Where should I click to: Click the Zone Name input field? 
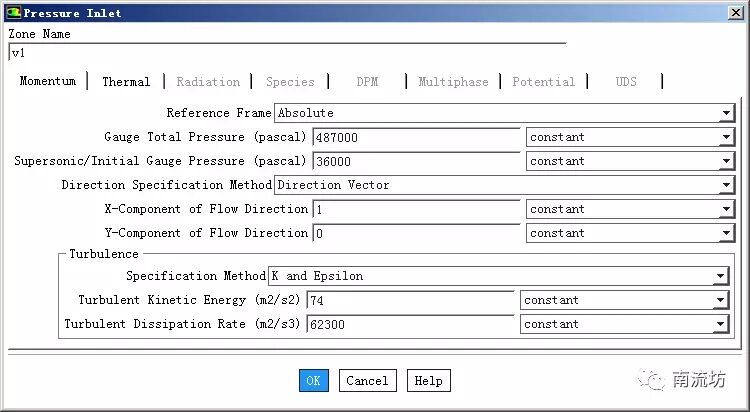286,53
